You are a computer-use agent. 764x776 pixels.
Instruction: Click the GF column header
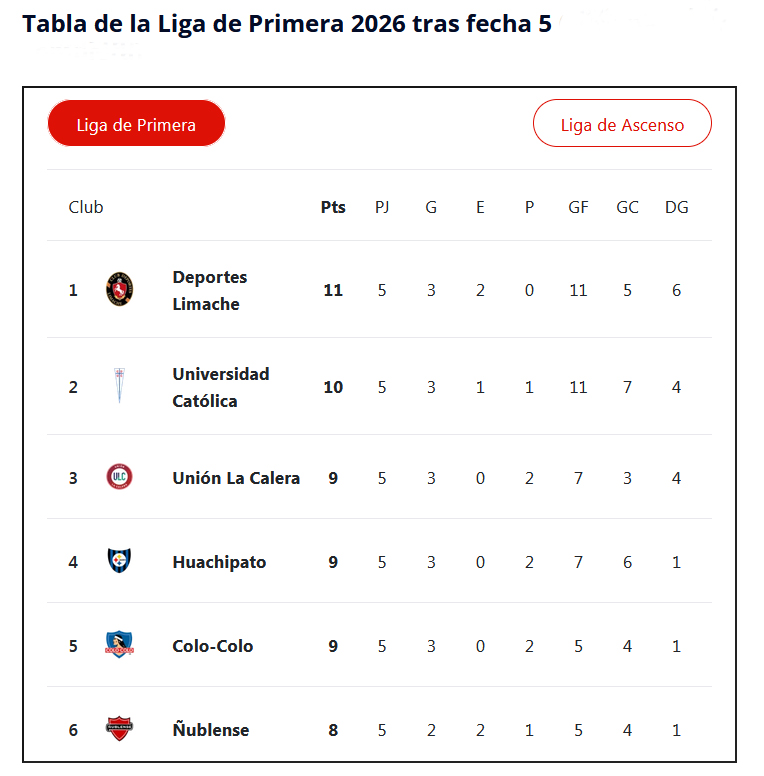pyautogui.click(x=578, y=207)
